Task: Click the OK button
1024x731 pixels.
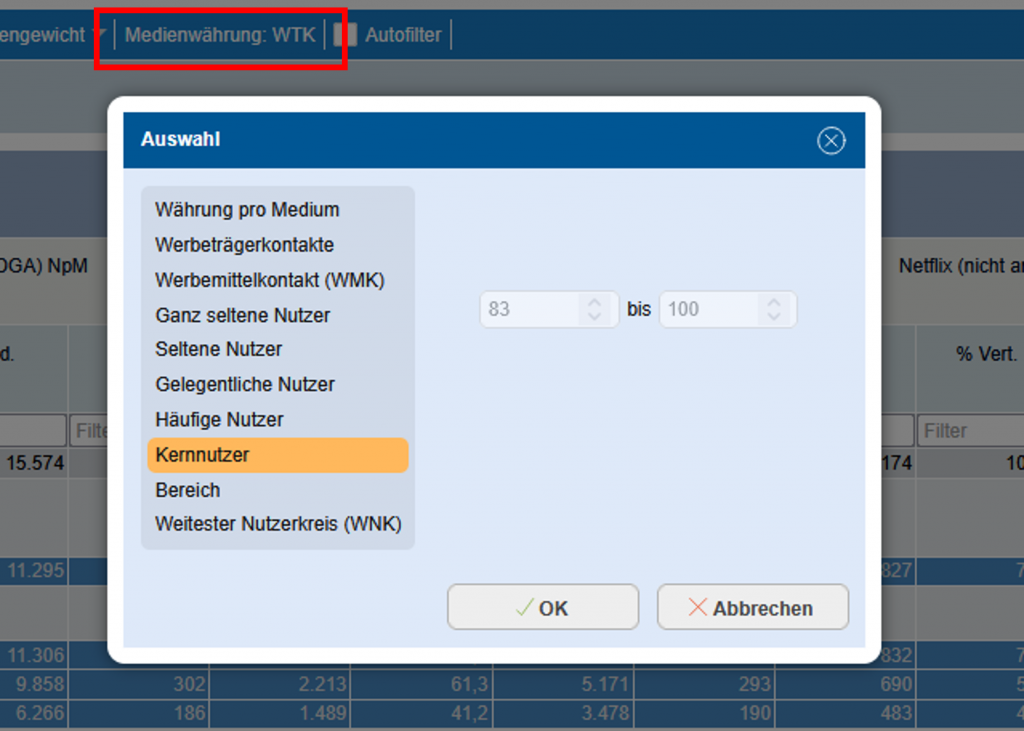Action: [542, 608]
